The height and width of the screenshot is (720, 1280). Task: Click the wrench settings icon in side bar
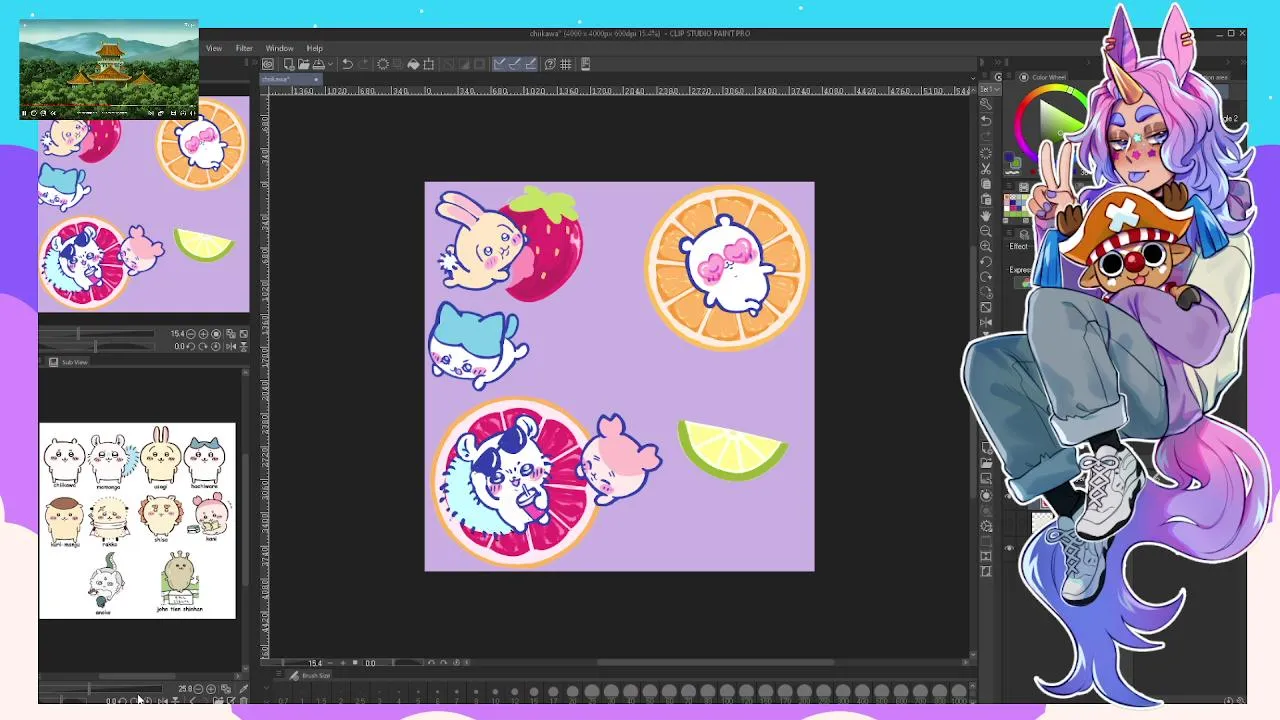click(x=986, y=104)
